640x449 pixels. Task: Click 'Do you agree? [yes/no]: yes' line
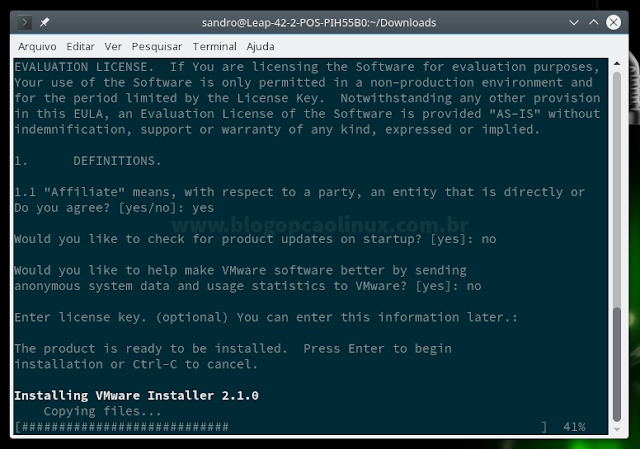pyautogui.click(x=114, y=208)
